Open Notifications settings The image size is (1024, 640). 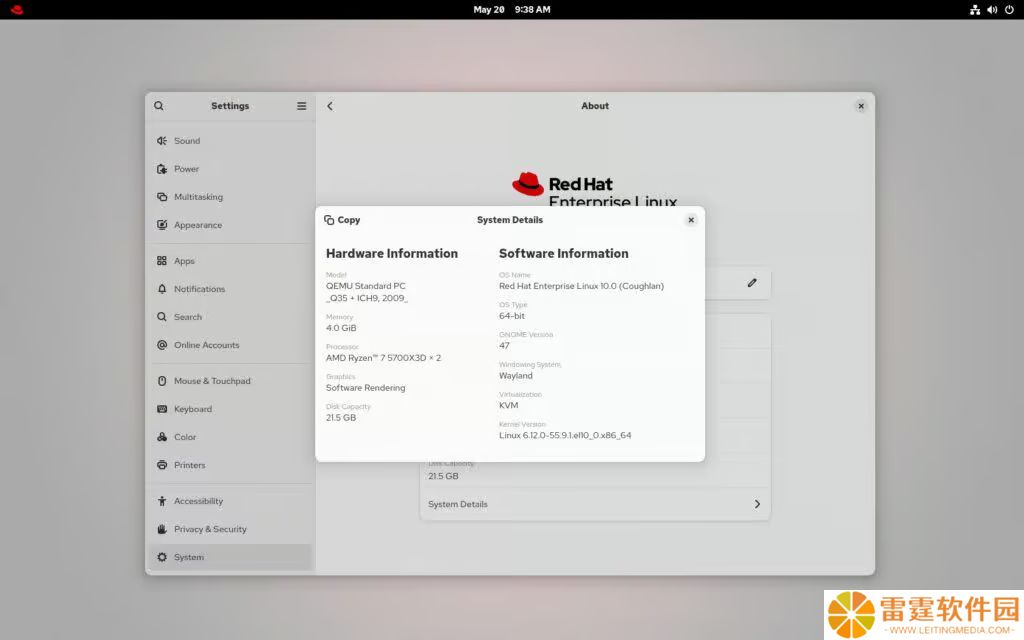pyautogui.click(x=231, y=289)
